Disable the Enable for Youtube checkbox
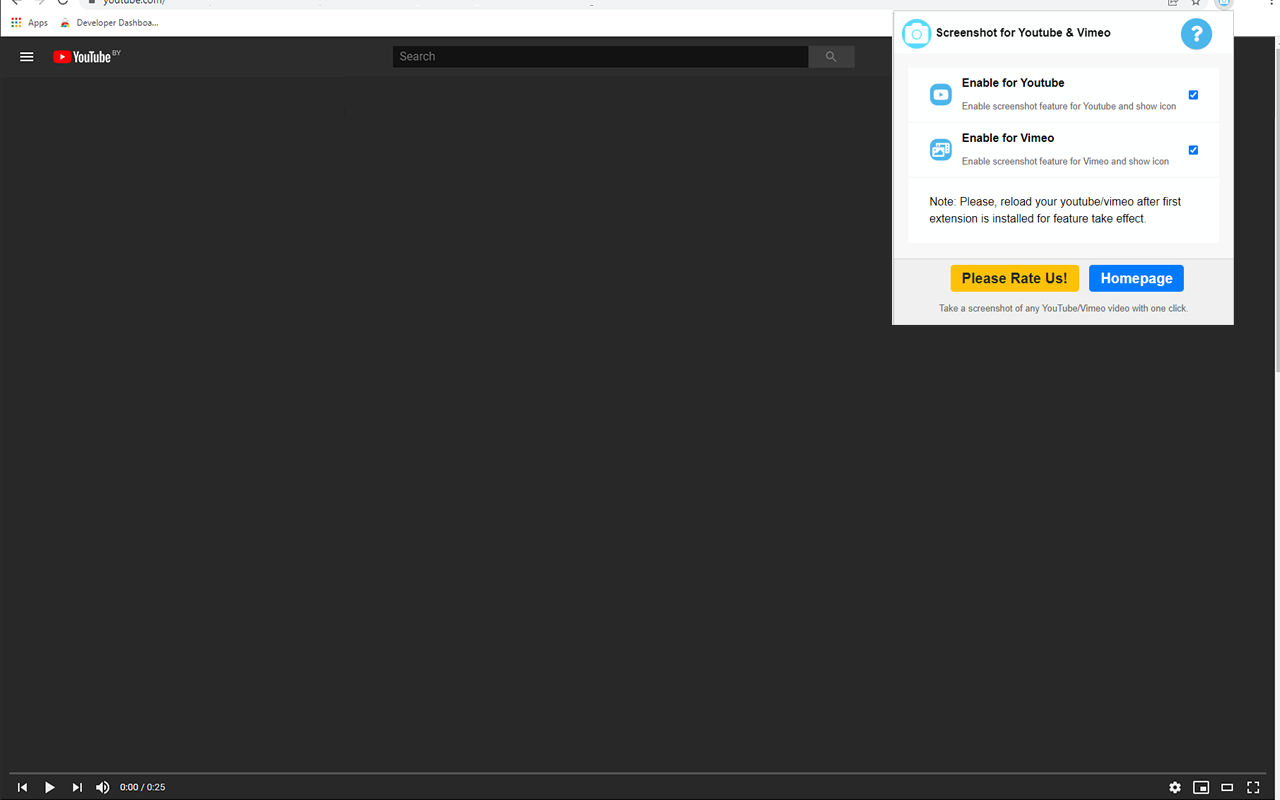Screen dimensions: 1280x800 click(x=1193, y=94)
